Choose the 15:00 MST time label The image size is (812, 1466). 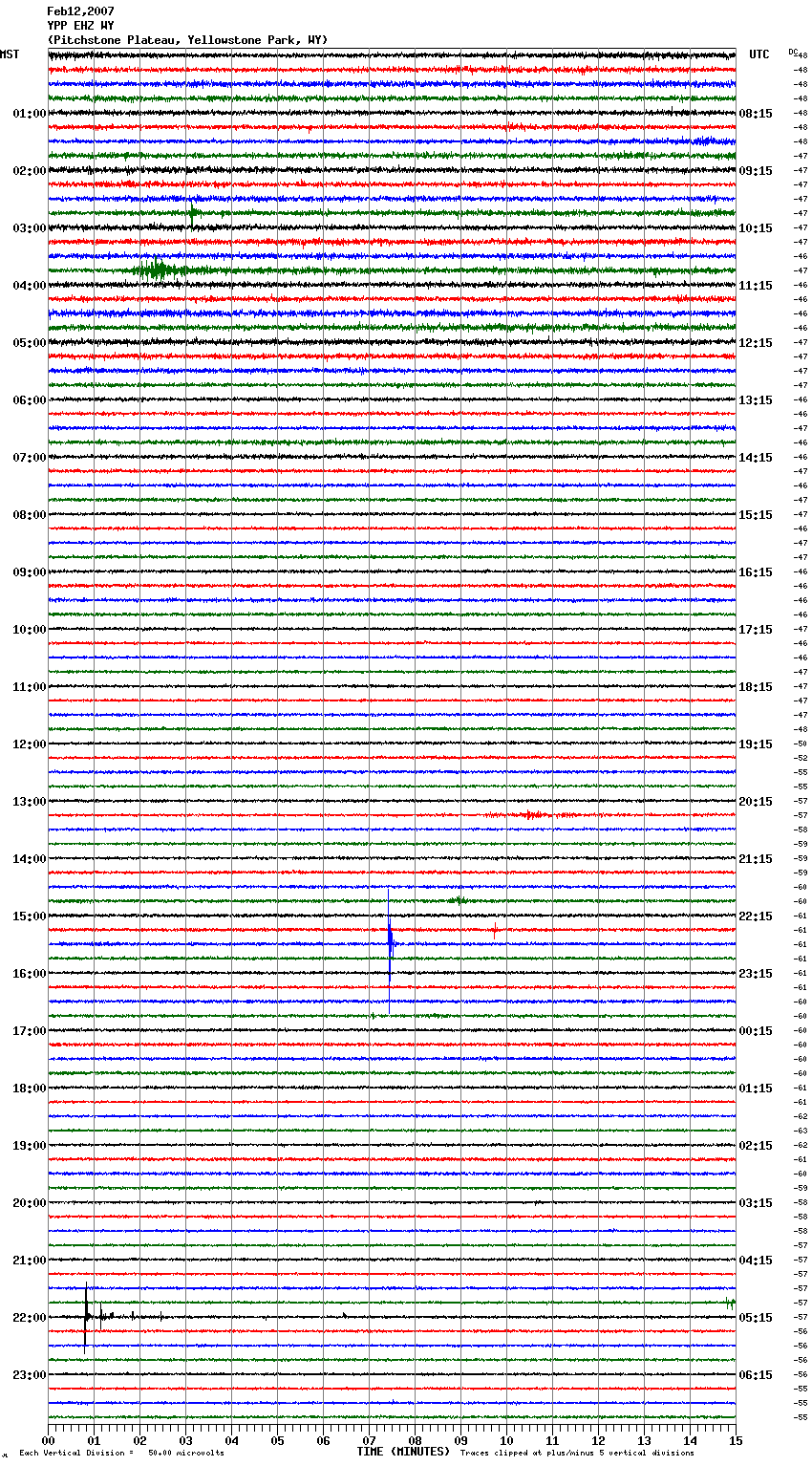point(30,916)
